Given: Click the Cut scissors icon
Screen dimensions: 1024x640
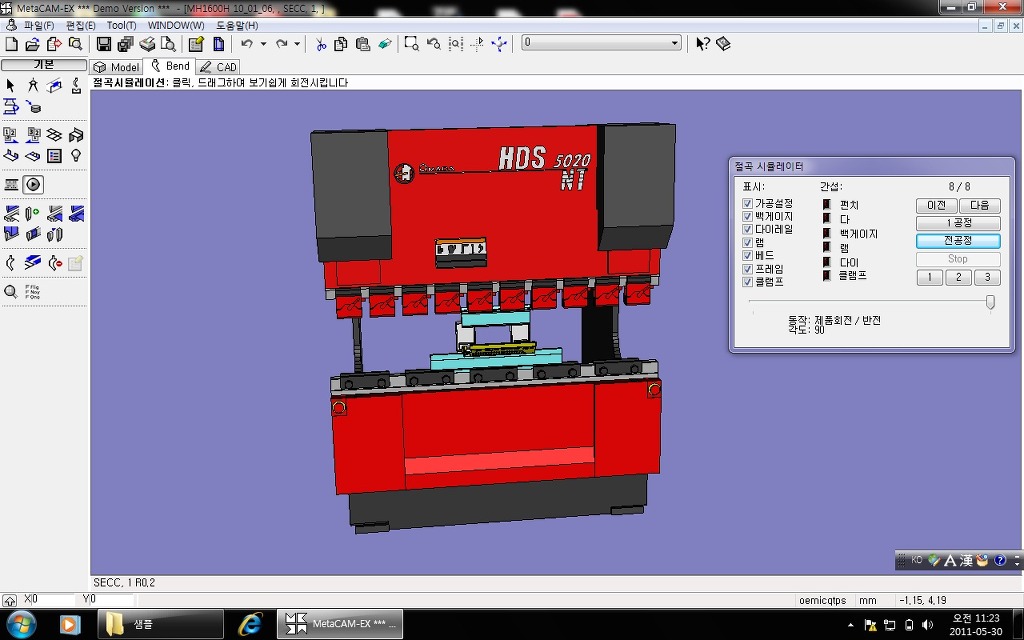Looking at the screenshot, I should tap(320, 44).
